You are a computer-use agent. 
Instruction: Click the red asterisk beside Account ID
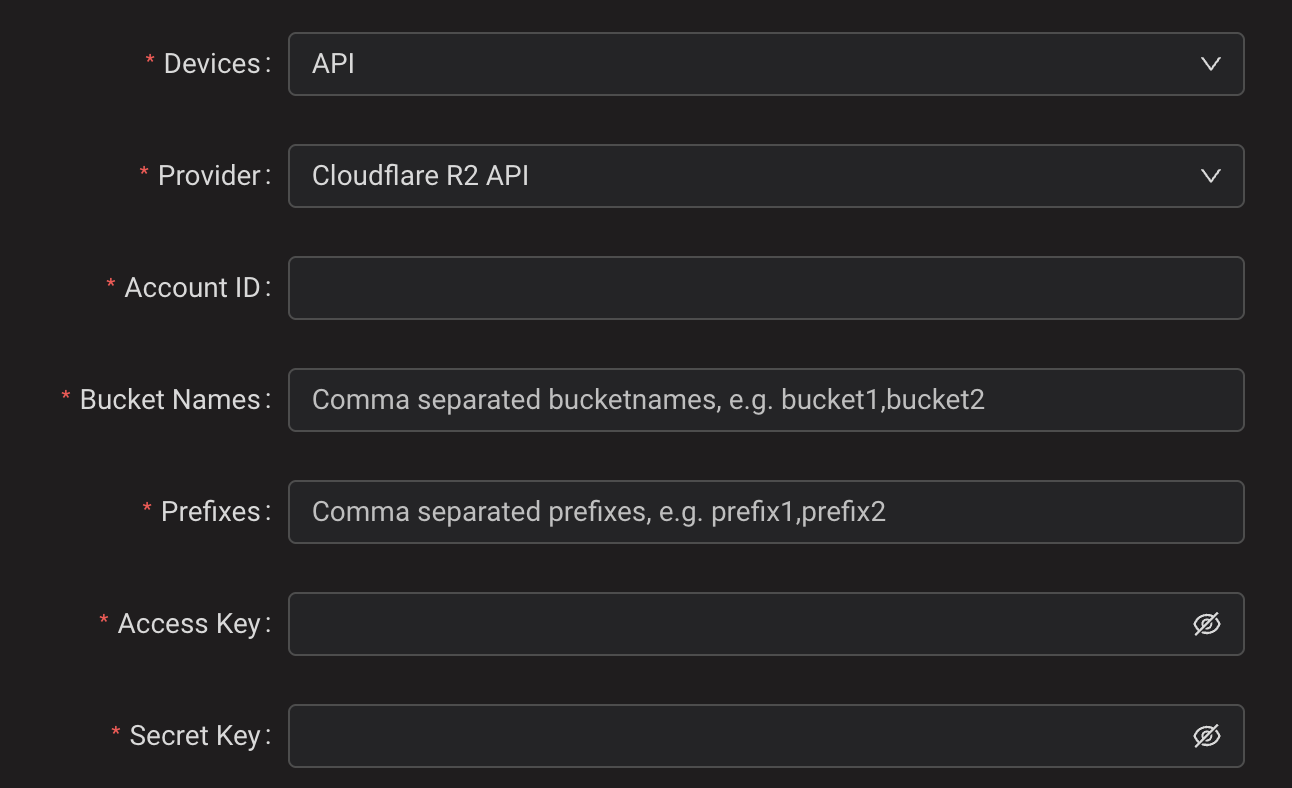[x=111, y=286]
